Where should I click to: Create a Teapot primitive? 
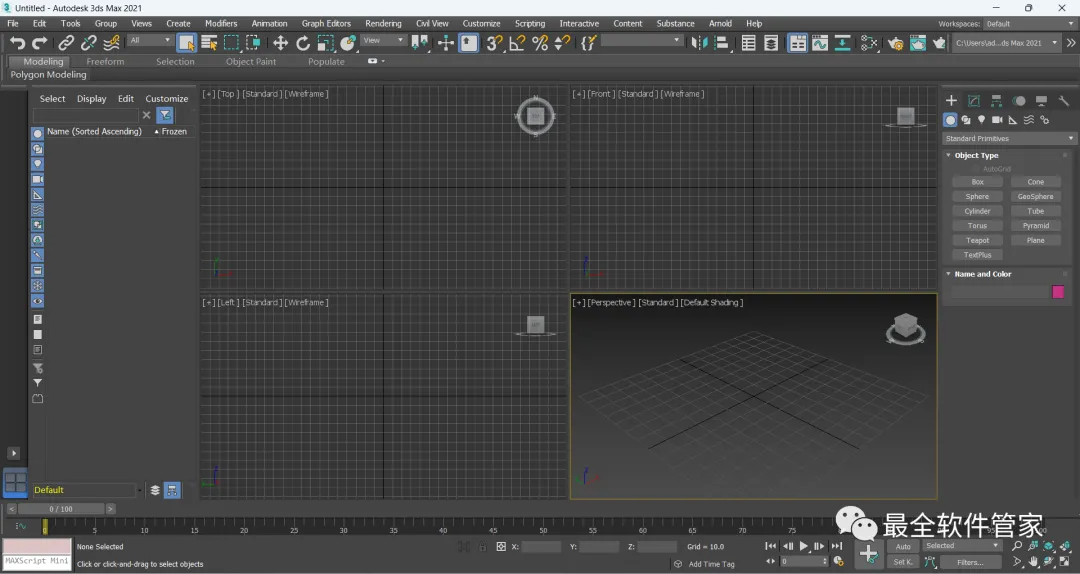pos(977,240)
